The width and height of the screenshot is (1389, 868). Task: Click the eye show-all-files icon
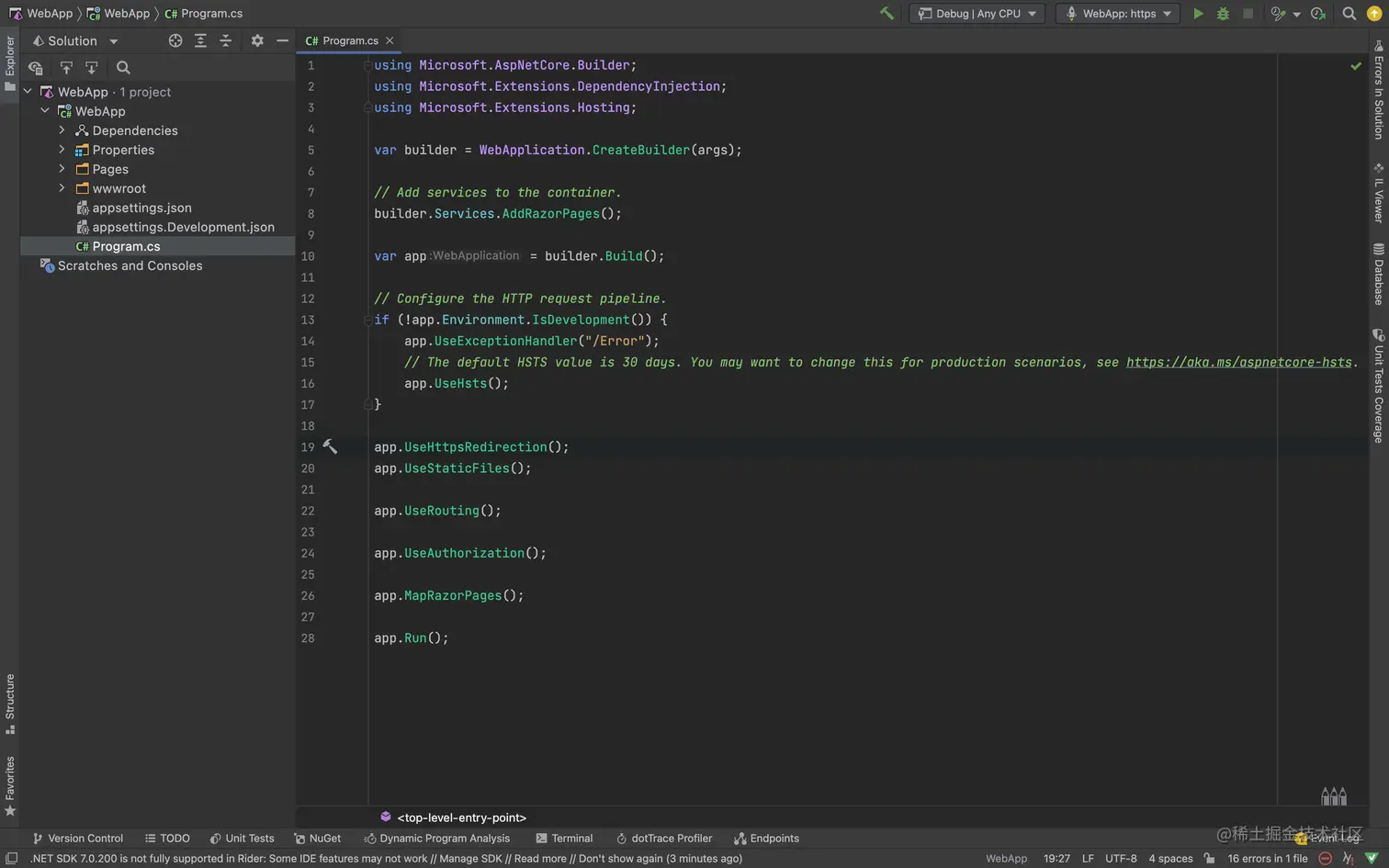click(x=36, y=67)
